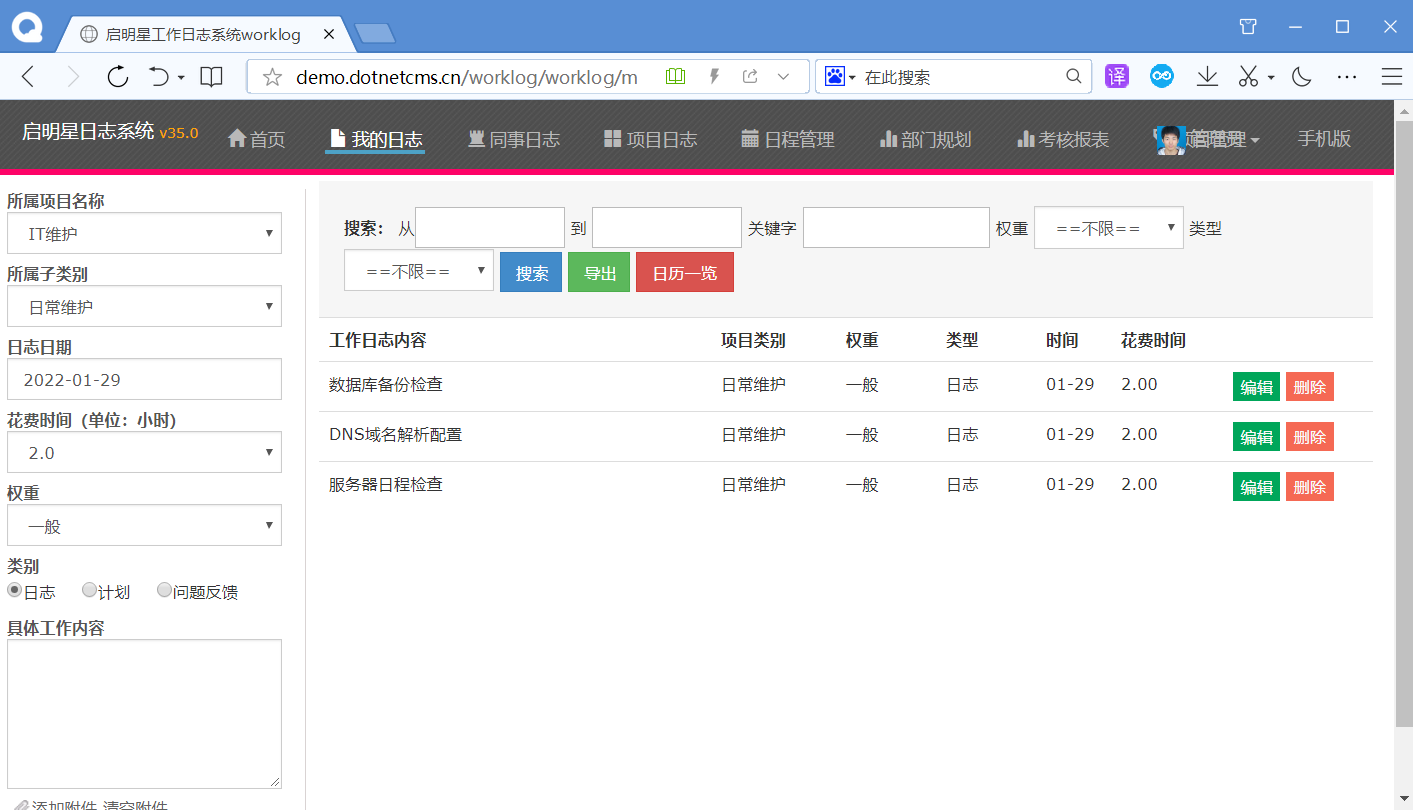Click the magnifier search icon
The height and width of the screenshot is (810, 1413).
point(1073,76)
